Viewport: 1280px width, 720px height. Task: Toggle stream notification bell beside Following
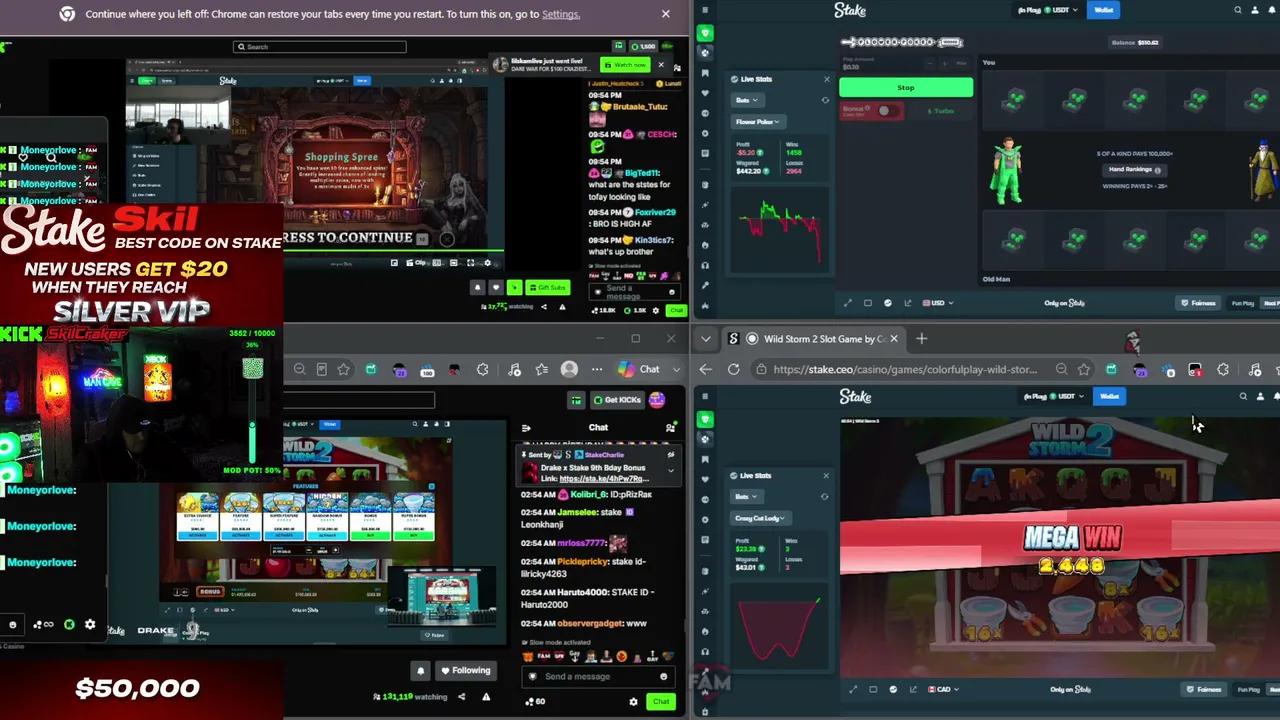421,670
